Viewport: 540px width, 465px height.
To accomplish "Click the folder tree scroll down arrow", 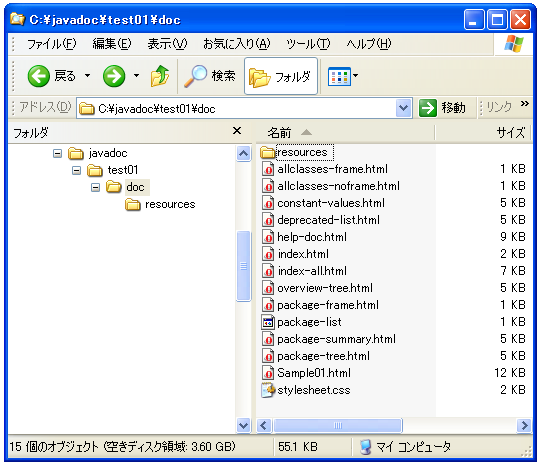I will pos(243,425).
